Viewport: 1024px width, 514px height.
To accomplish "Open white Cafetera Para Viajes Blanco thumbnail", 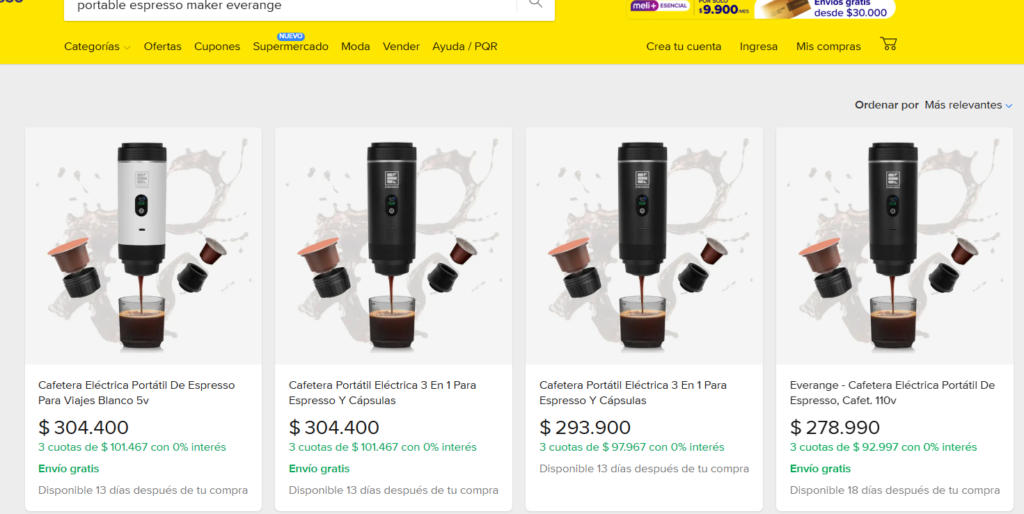I will [143, 245].
